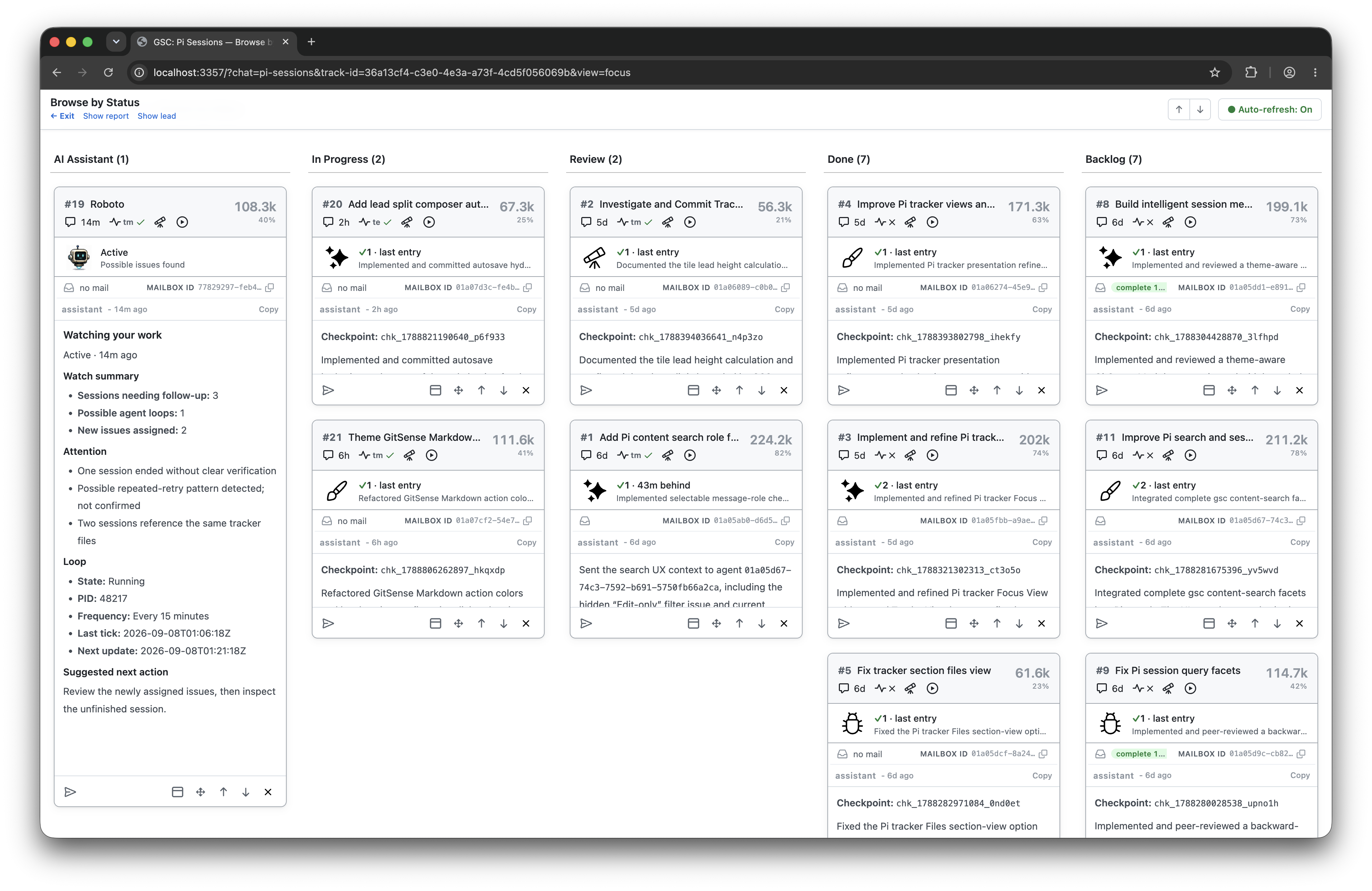Click checkpoint chk_1788806262897_hkqxdp text
The height and width of the screenshot is (891, 1372).
tap(442, 570)
